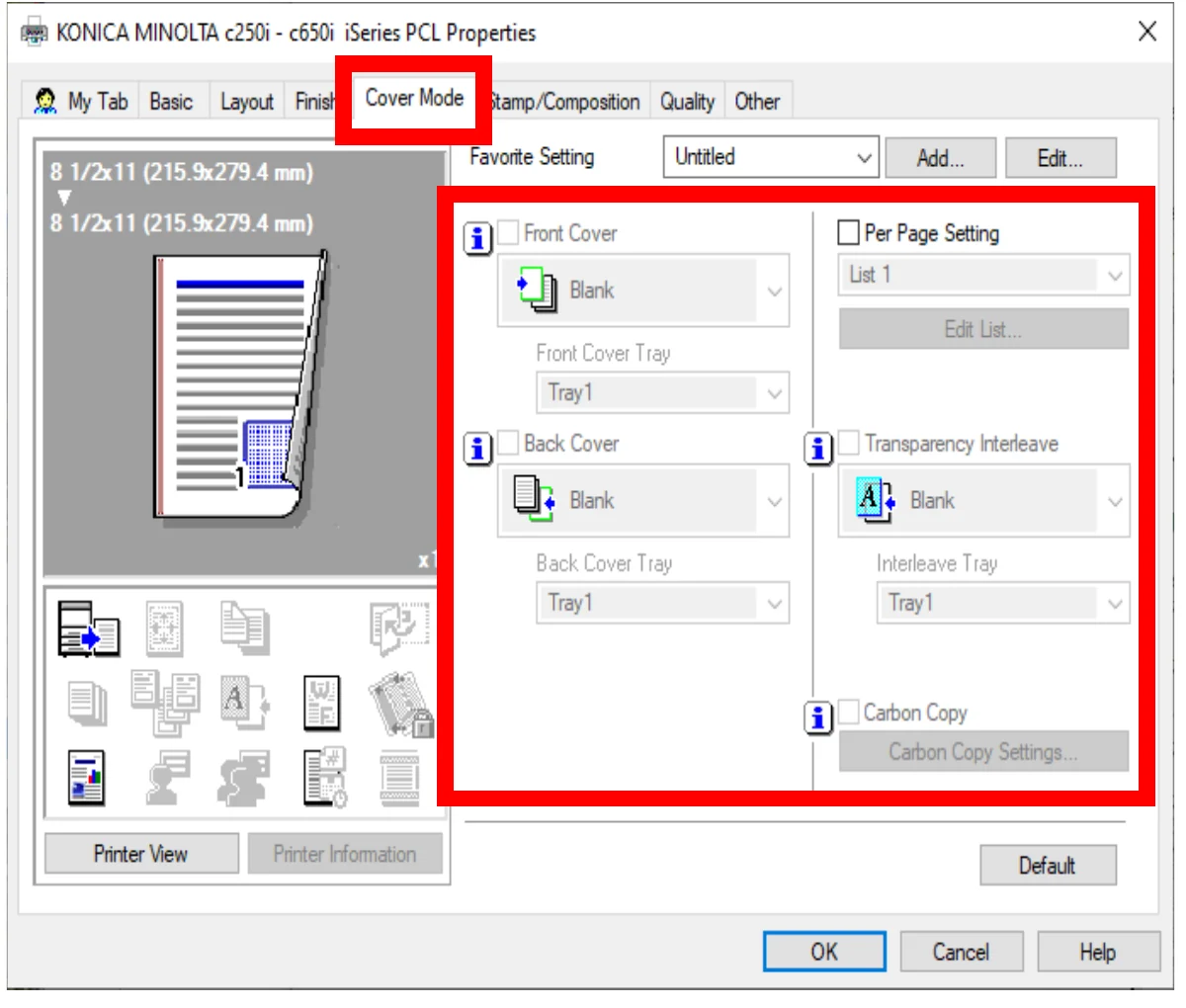Open Help for the dialog

(1098, 952)
